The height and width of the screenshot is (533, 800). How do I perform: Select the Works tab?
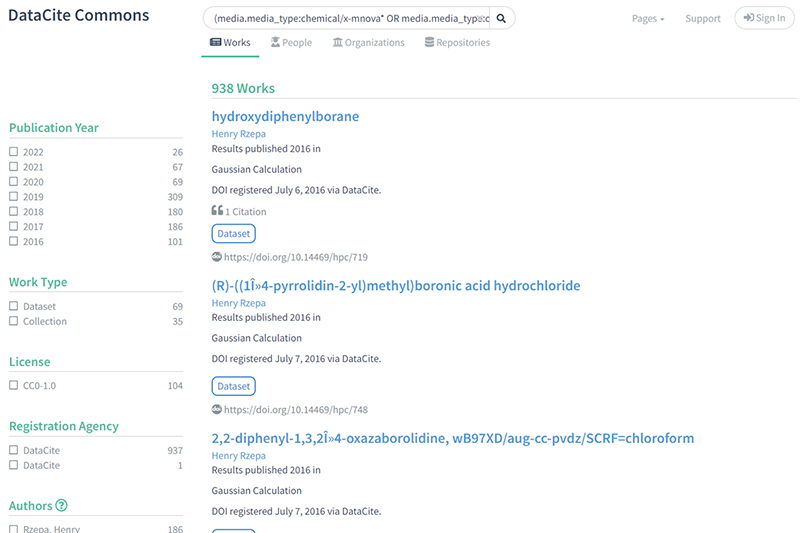230,43
